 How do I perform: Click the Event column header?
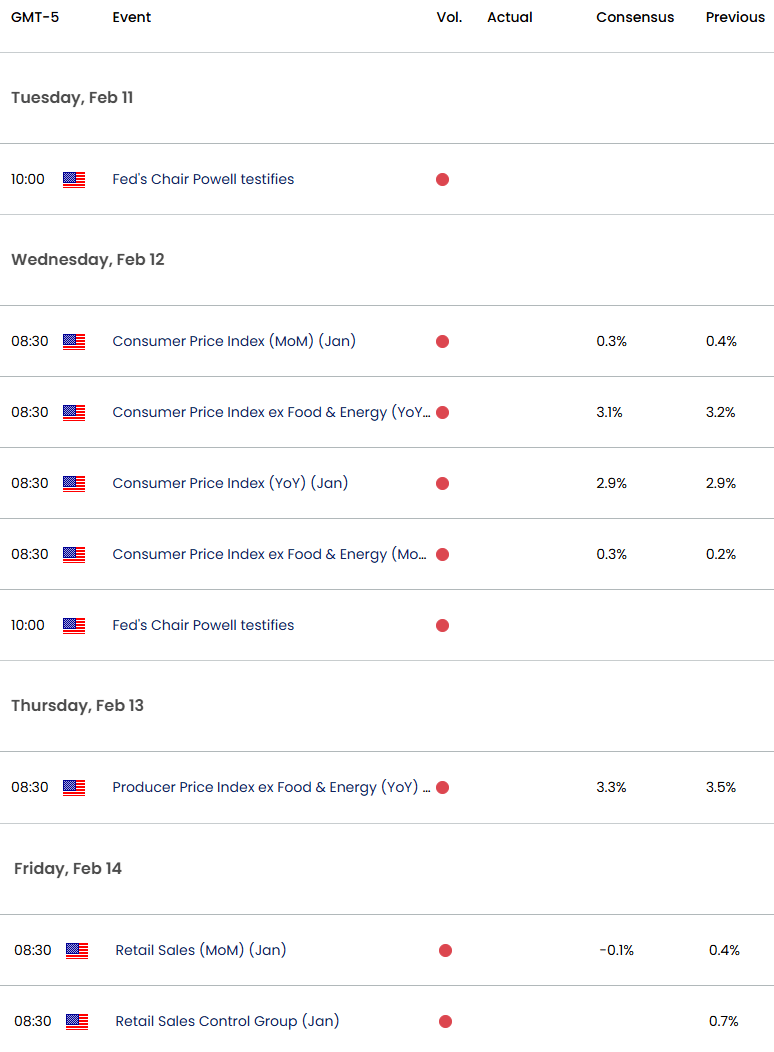click(131, 17)
